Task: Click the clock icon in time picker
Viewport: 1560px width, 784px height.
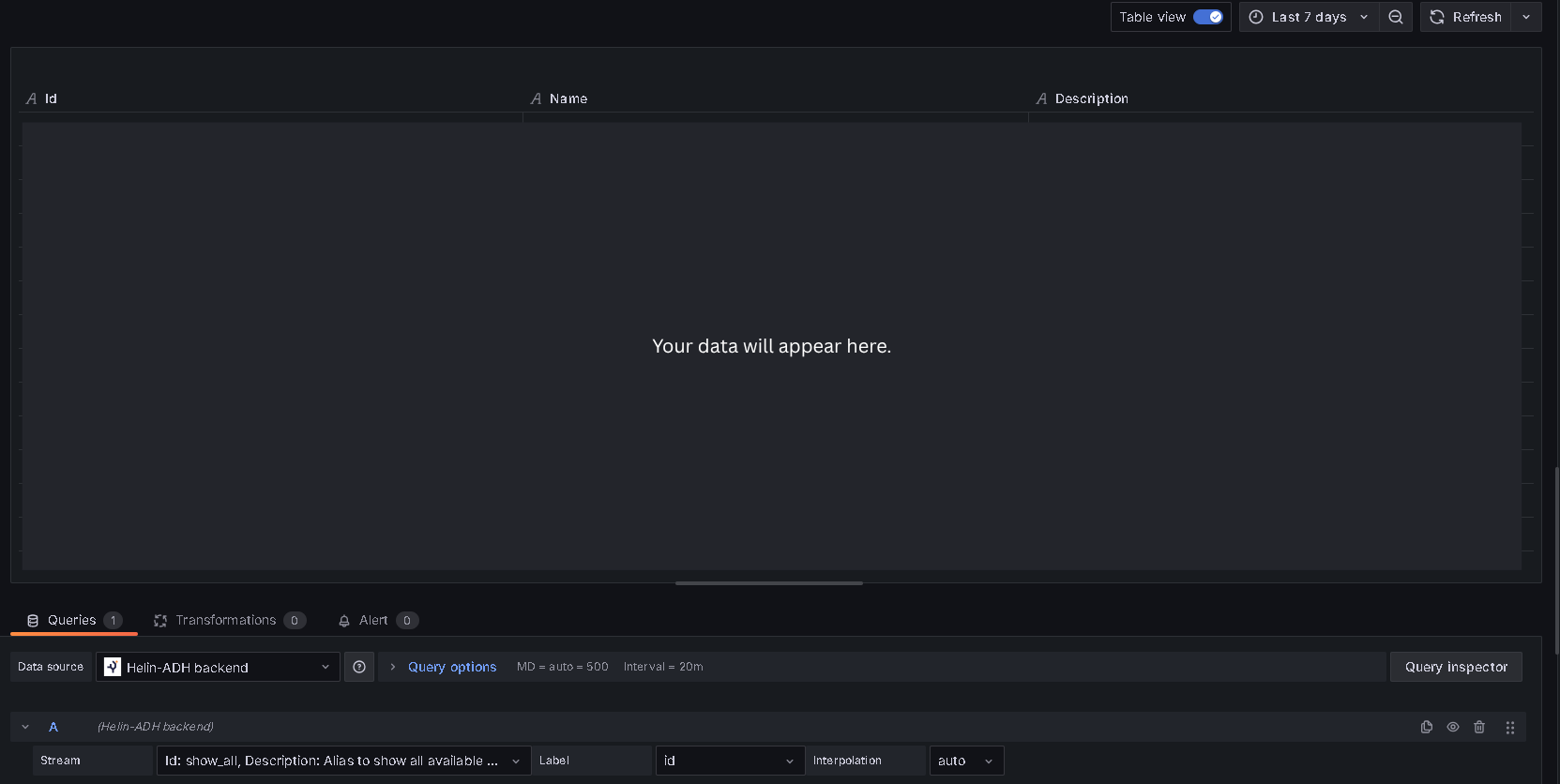Action: pos(1256,17)
